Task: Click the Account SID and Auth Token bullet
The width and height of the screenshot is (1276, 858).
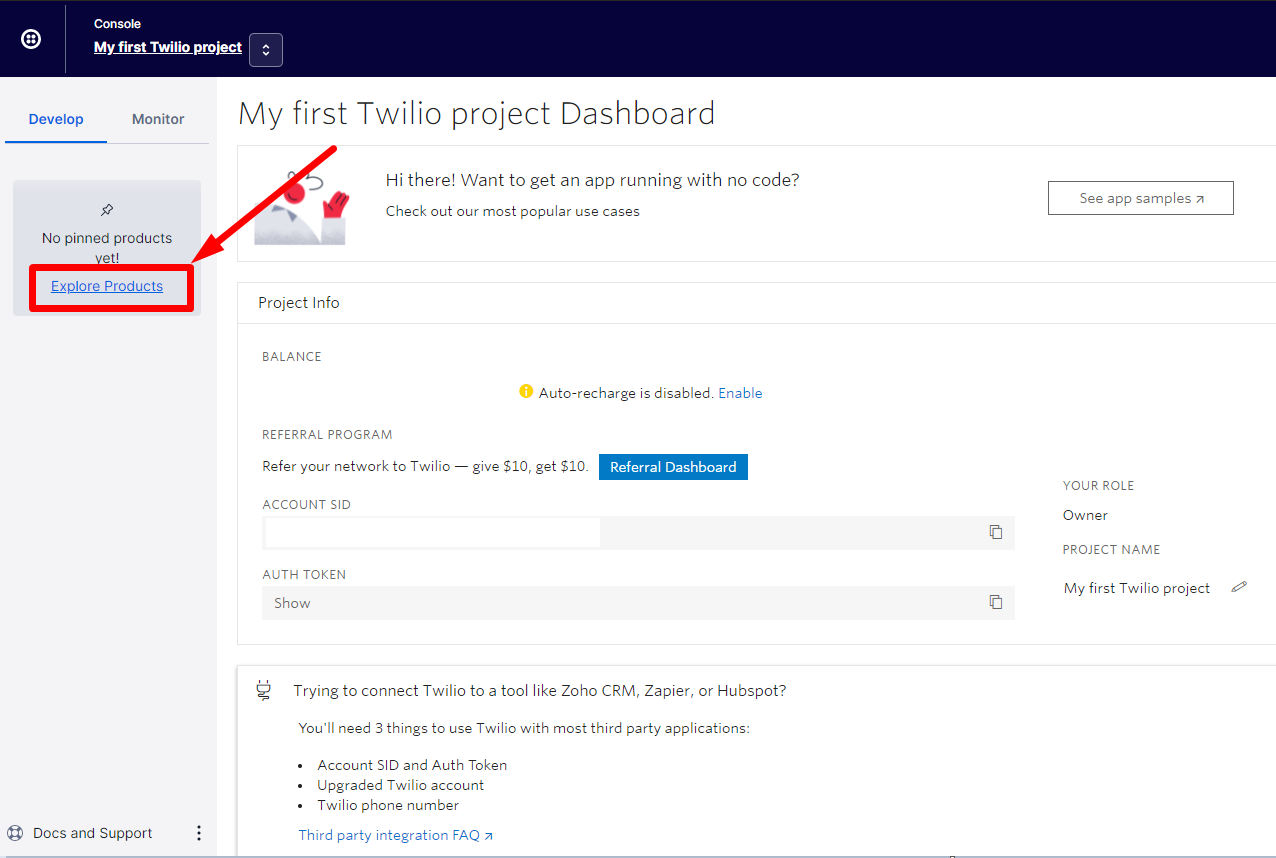Action: click(412, 765)
